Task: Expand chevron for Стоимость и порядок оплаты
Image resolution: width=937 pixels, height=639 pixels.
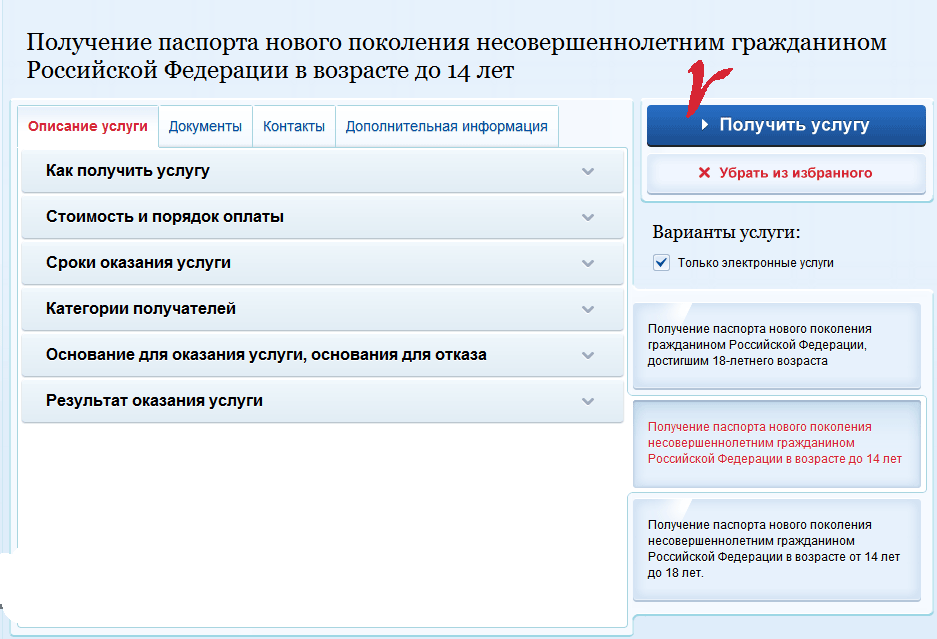Action: 588,217
